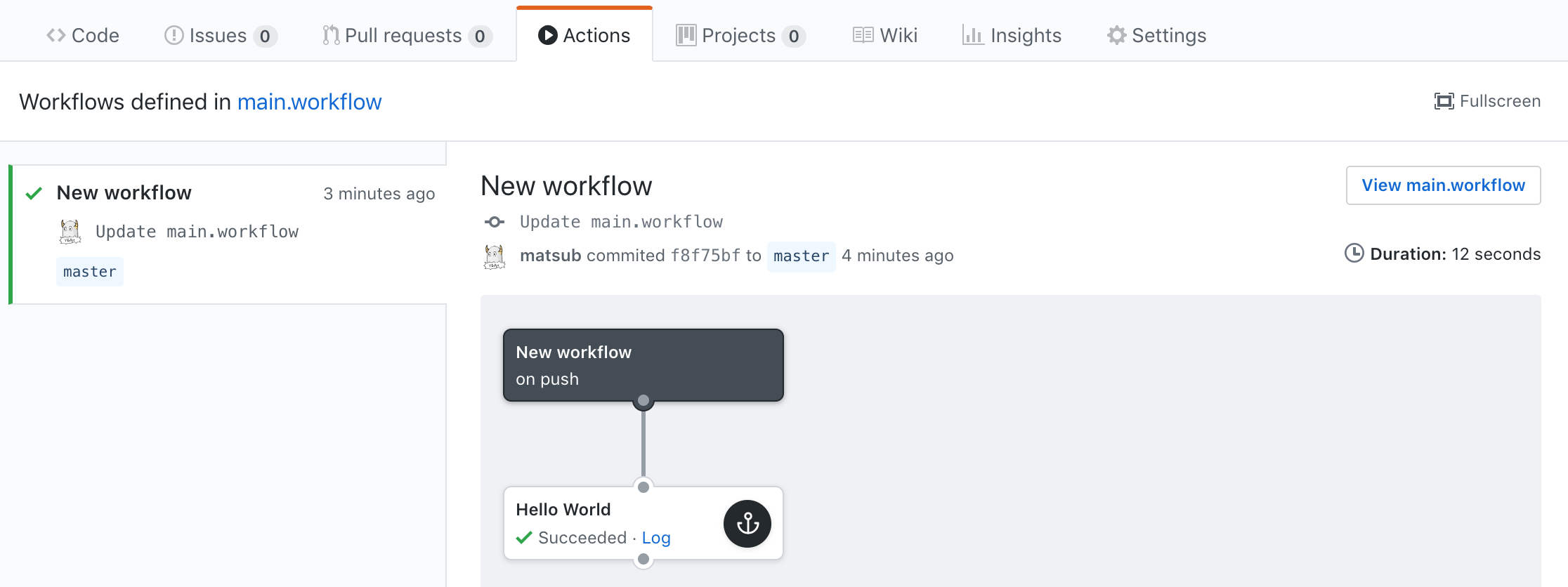The height and width of the screenshot is (587, 1568).
Task: Open the Pull requests tab
Action: (407, 35)
